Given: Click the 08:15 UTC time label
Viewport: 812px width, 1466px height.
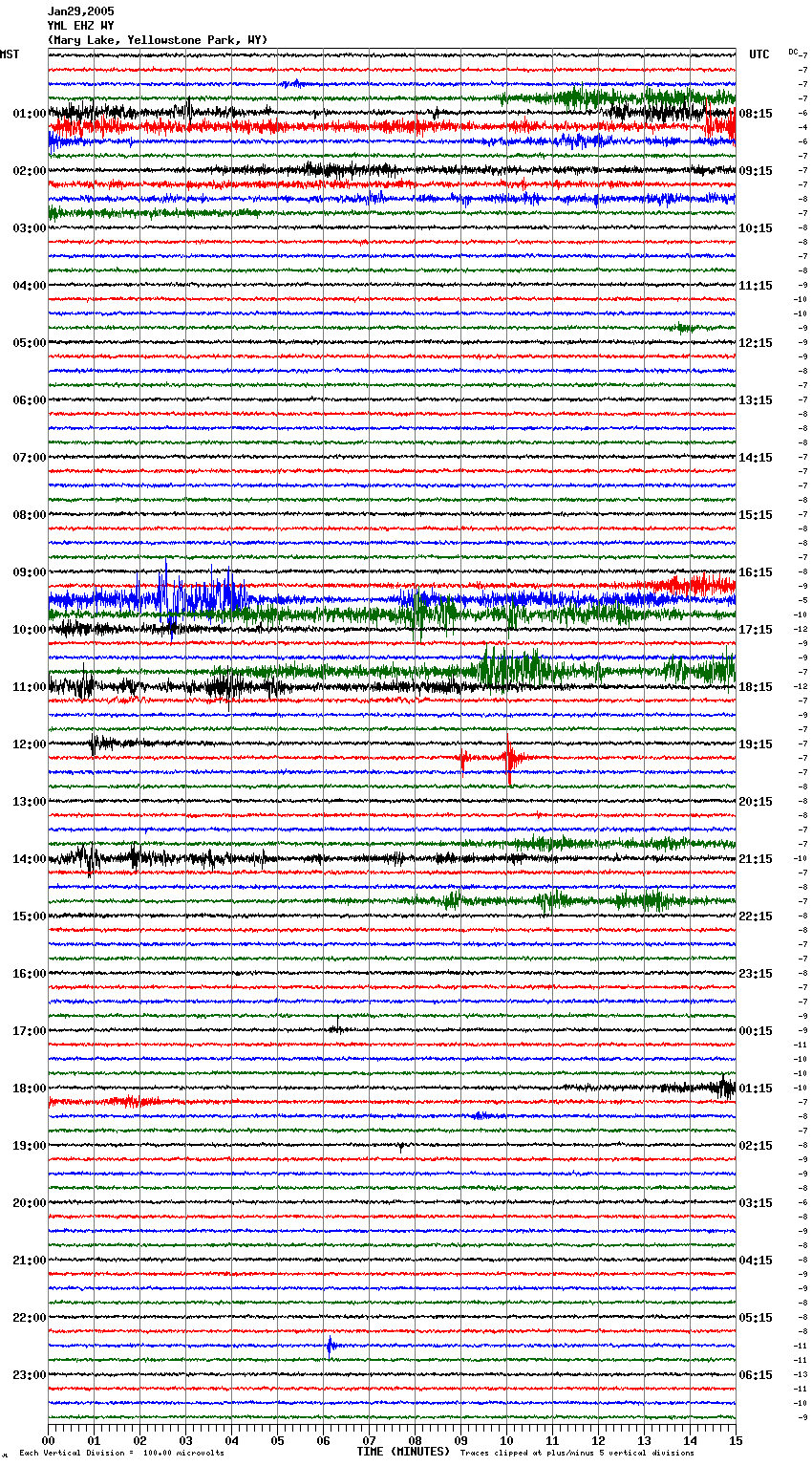Looking at the screenshot, I should (756, 114).
